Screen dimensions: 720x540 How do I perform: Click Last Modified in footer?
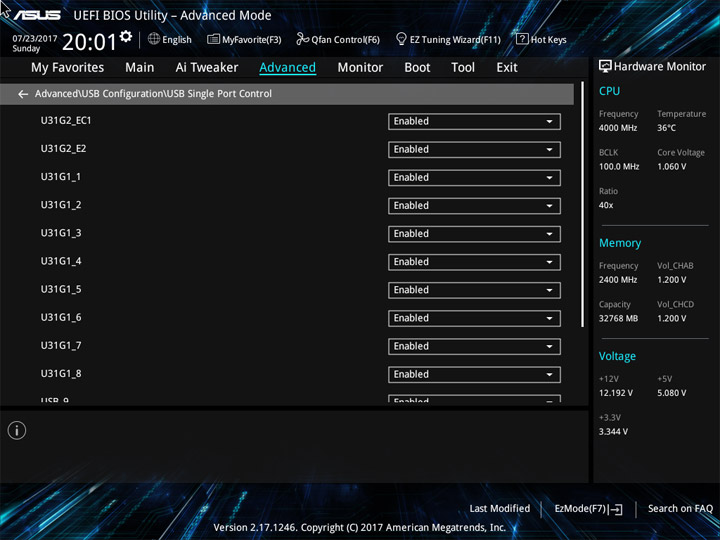pos(500,508)
